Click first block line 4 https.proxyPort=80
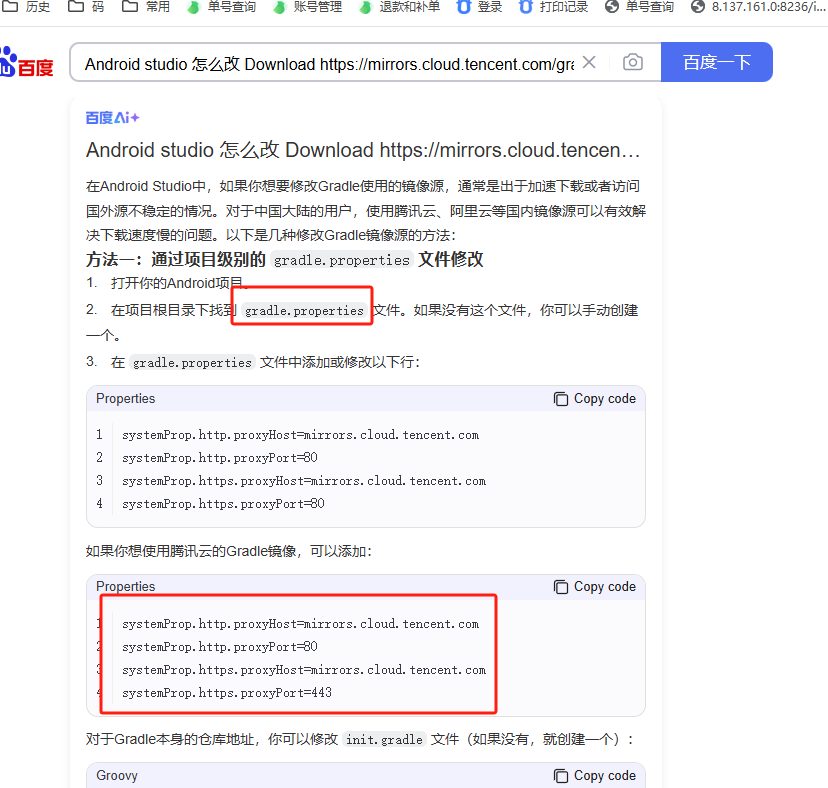Viewport: 828px width, 788px height. pos(223,504)
